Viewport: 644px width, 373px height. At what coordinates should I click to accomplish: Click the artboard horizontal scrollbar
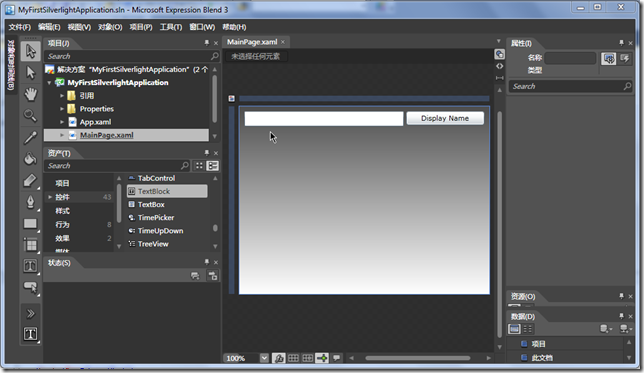pyautogui.click(x=418, y=358)
